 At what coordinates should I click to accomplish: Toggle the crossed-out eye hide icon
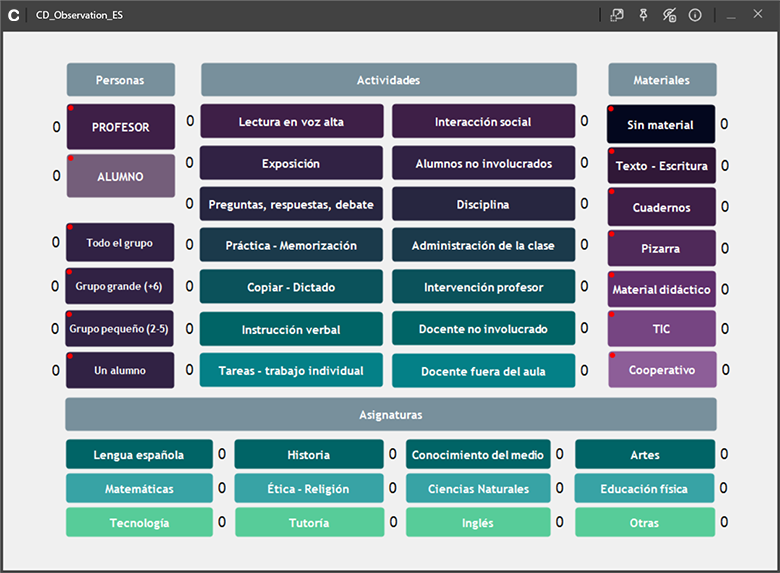pyautogui.click(x=669, y=15)
